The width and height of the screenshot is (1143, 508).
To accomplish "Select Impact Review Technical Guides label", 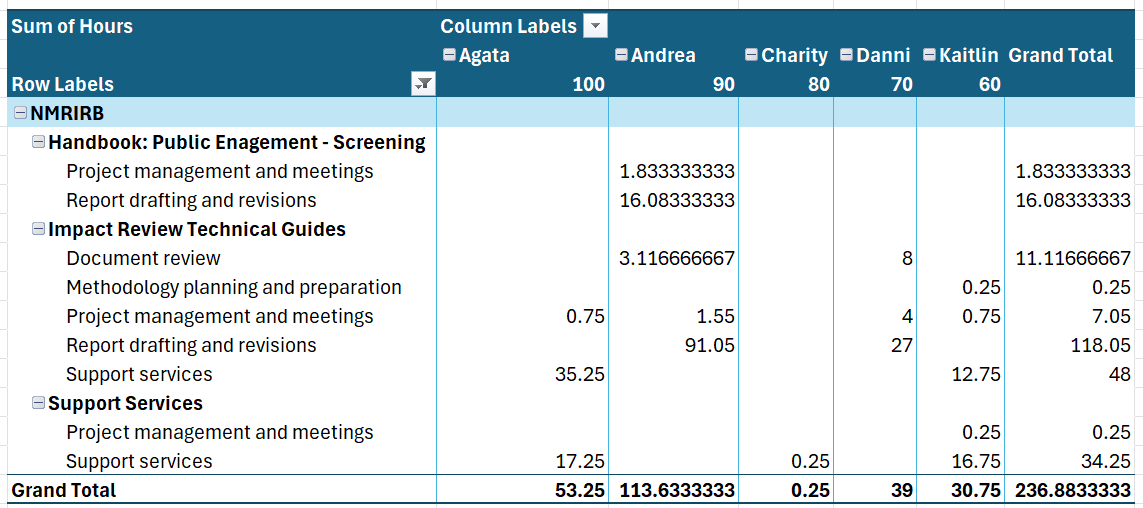I will [197, 230].
